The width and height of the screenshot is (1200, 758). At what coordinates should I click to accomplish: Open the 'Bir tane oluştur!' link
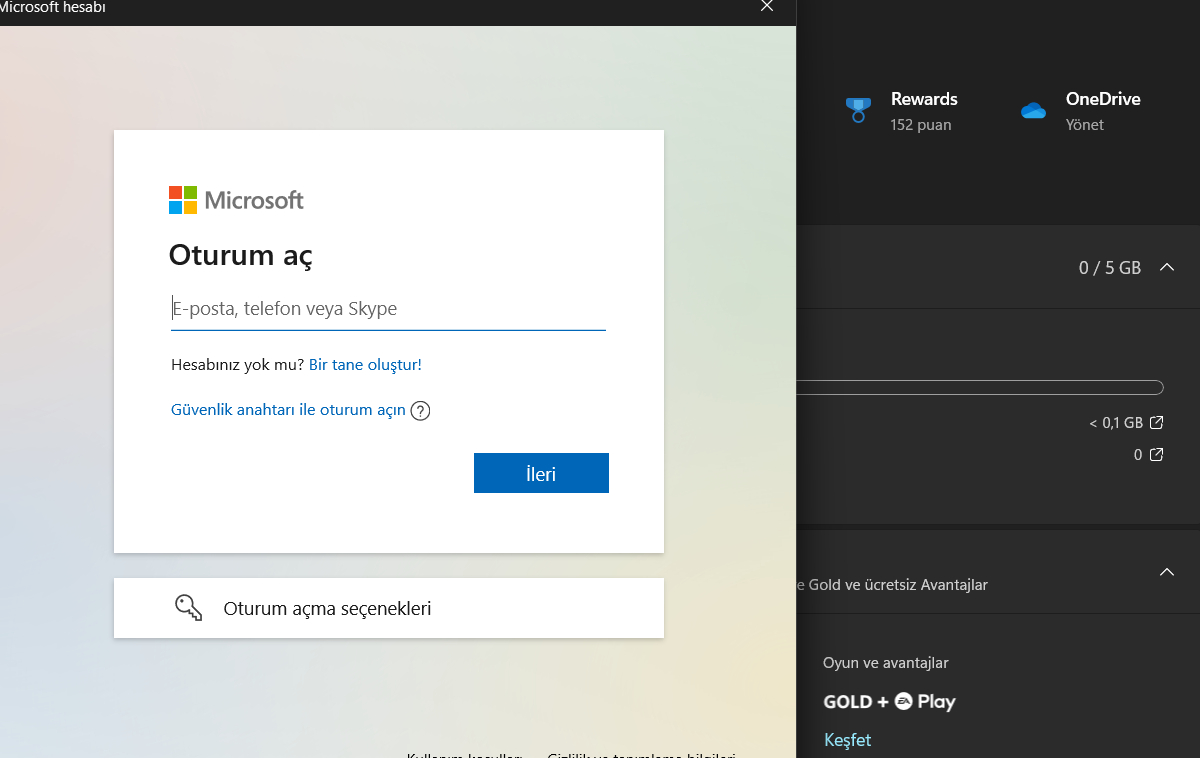pos(365,365)
